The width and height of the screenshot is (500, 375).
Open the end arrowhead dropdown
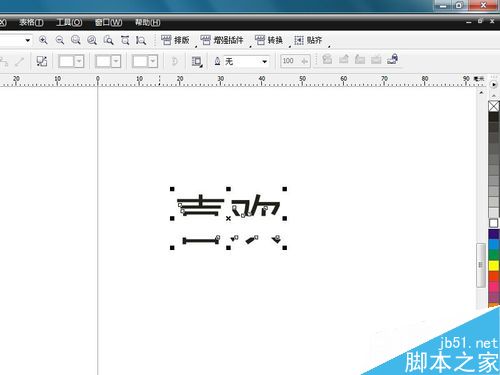tap(152, 61)
